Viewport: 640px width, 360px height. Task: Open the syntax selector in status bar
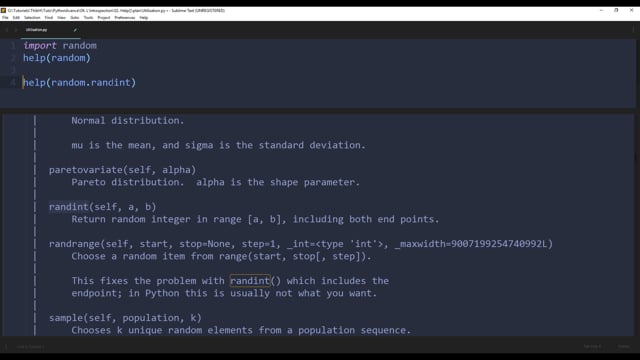click(624, 347)
